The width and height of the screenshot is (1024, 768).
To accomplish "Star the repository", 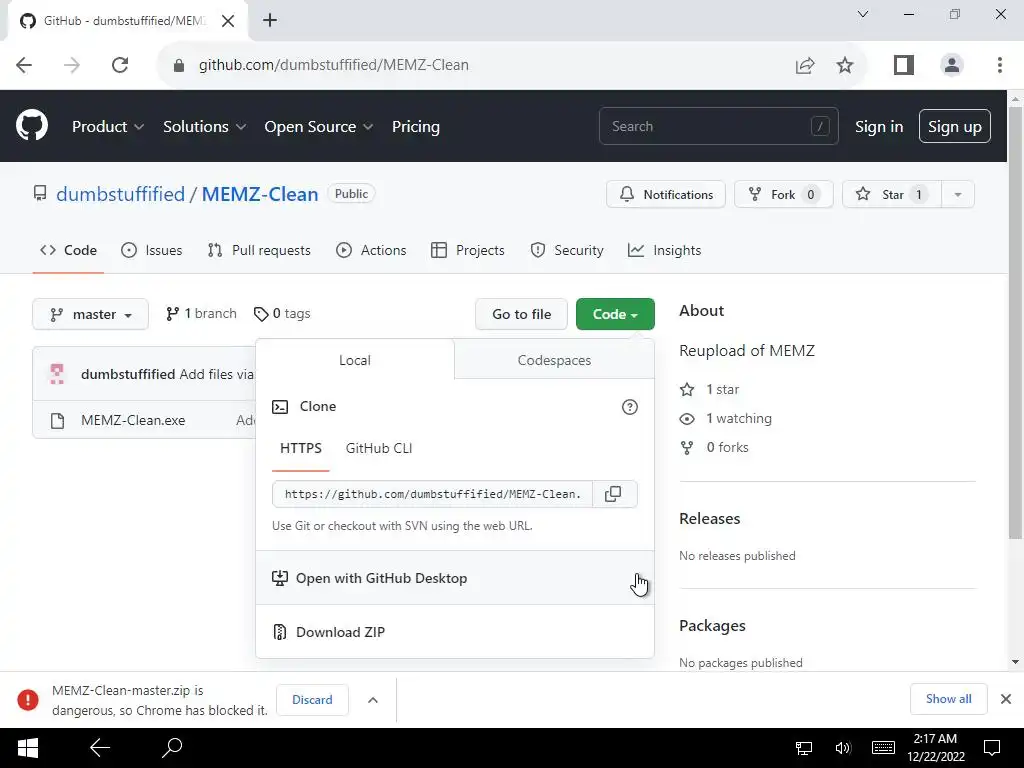I will click(x=891, y=195).
